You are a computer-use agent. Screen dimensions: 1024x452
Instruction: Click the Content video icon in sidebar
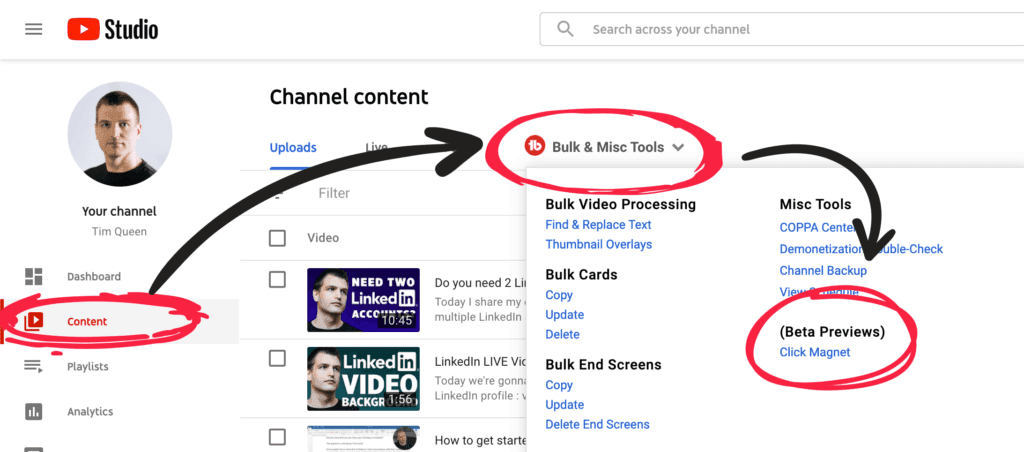[x=34, y=322]
